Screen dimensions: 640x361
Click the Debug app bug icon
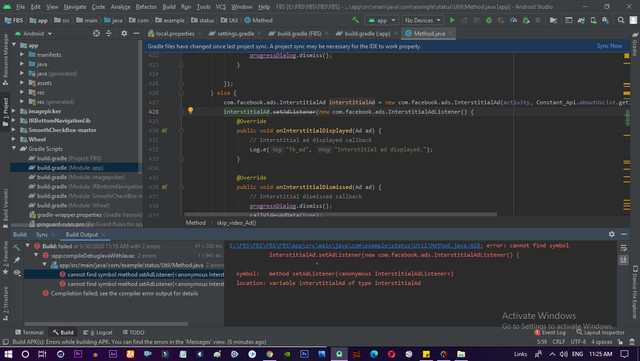(489, 20)
